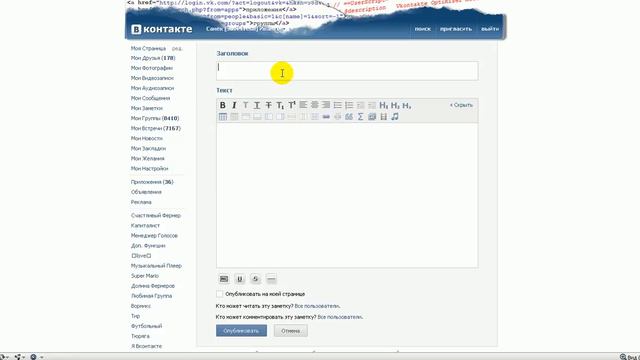
Task: Open 'поиск' in header menu
Action: point(422,29)
